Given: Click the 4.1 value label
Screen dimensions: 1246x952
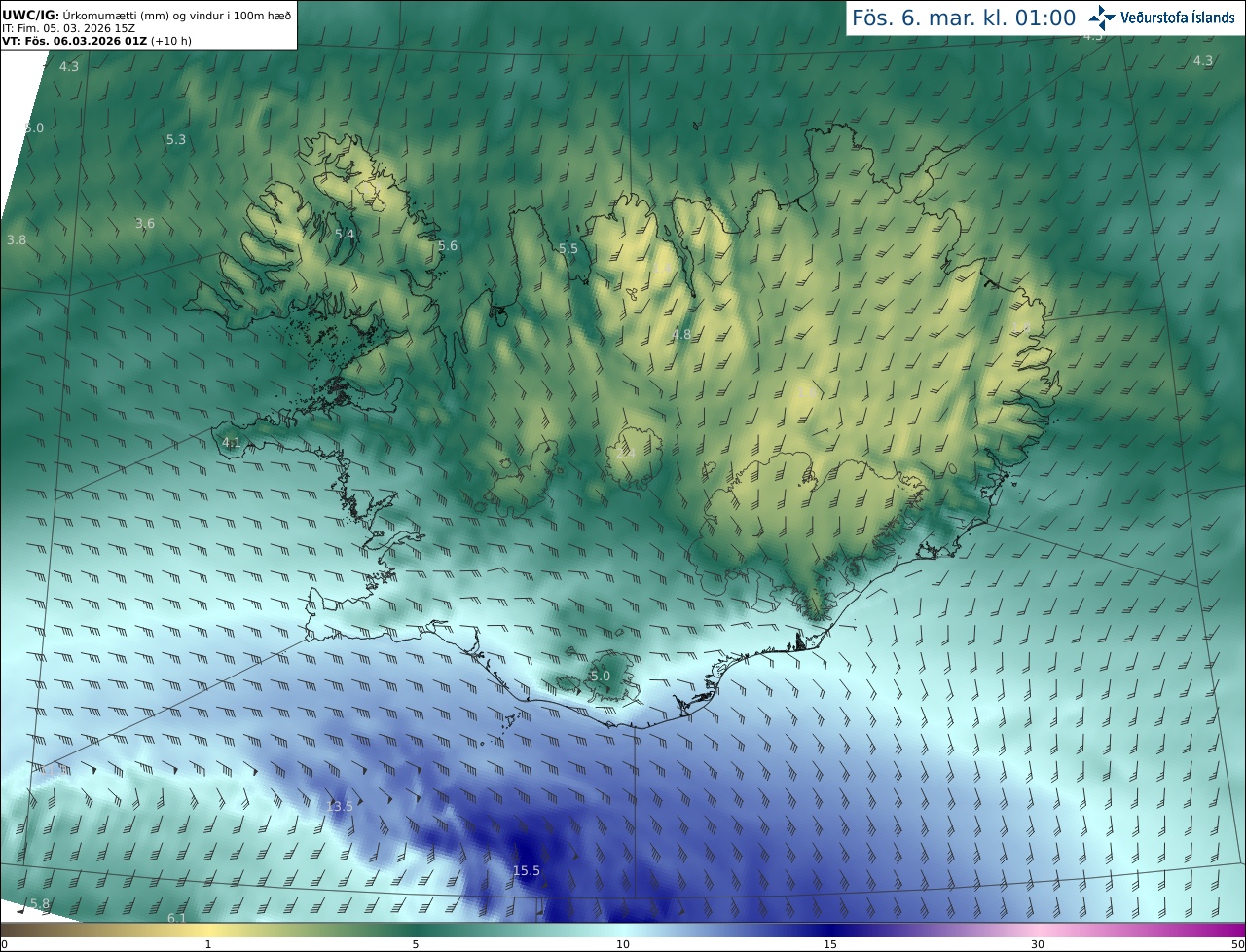Looking at the screenshot, I should click(231, 442).
